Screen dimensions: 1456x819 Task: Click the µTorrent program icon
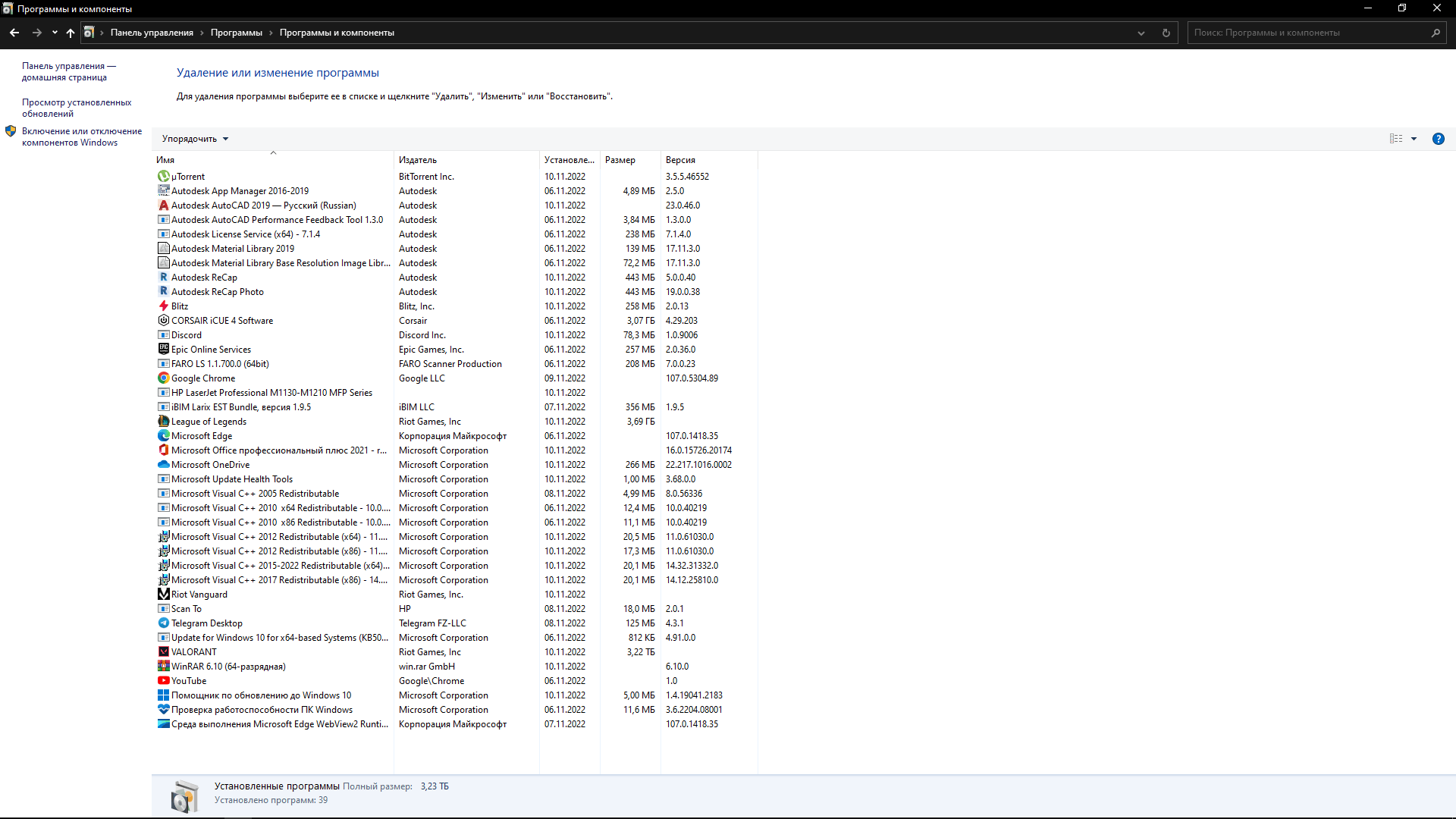point(163,176)
